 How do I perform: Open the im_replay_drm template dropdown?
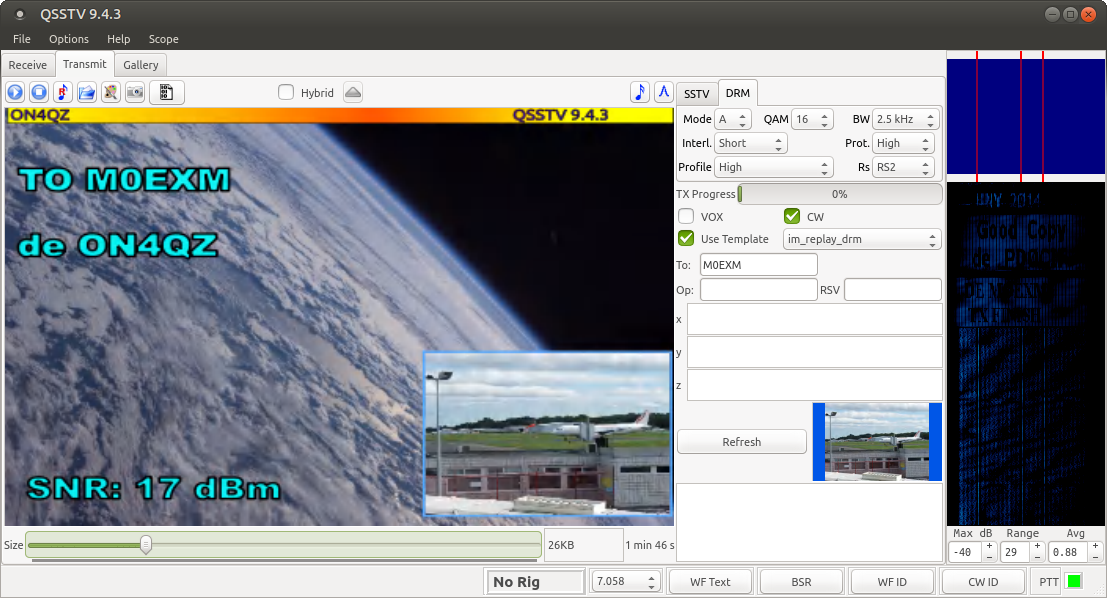pos(862,239)
